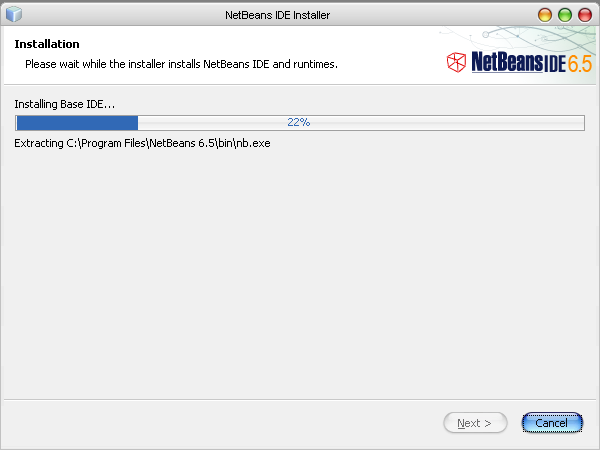Click the filled blue portion of progress bar
This screenshot has width=600, height=450.
(x=76, y=122)
